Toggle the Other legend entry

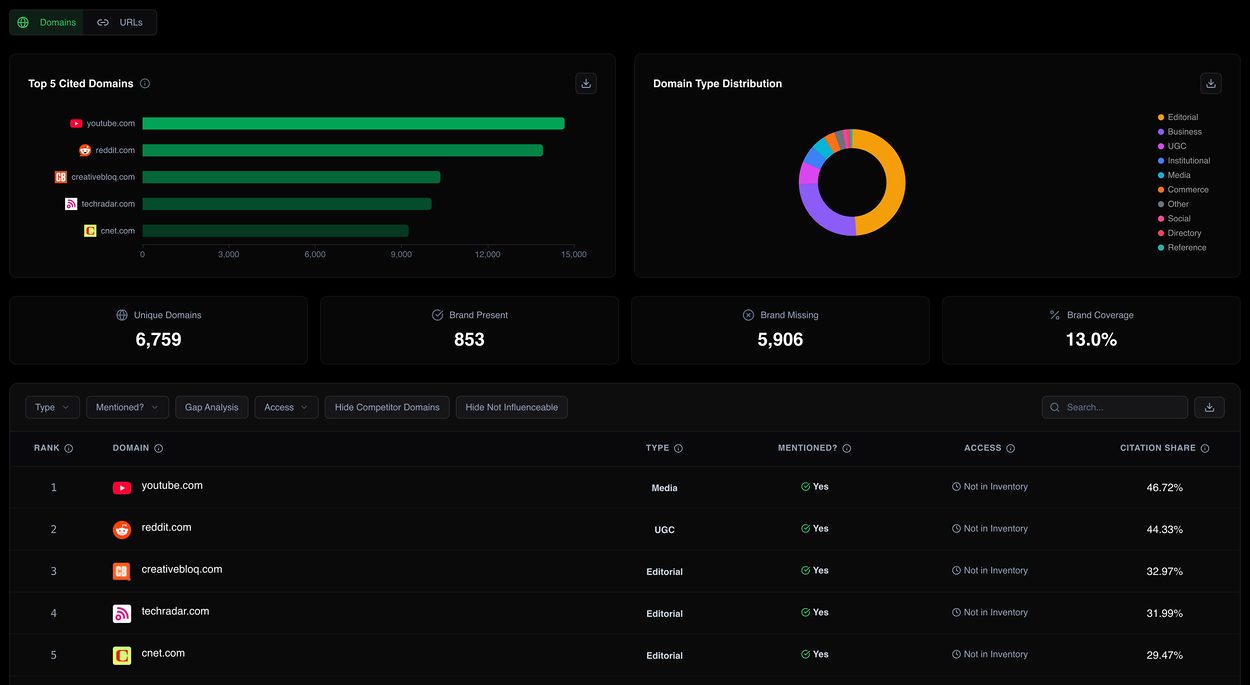coord(1173,204)
